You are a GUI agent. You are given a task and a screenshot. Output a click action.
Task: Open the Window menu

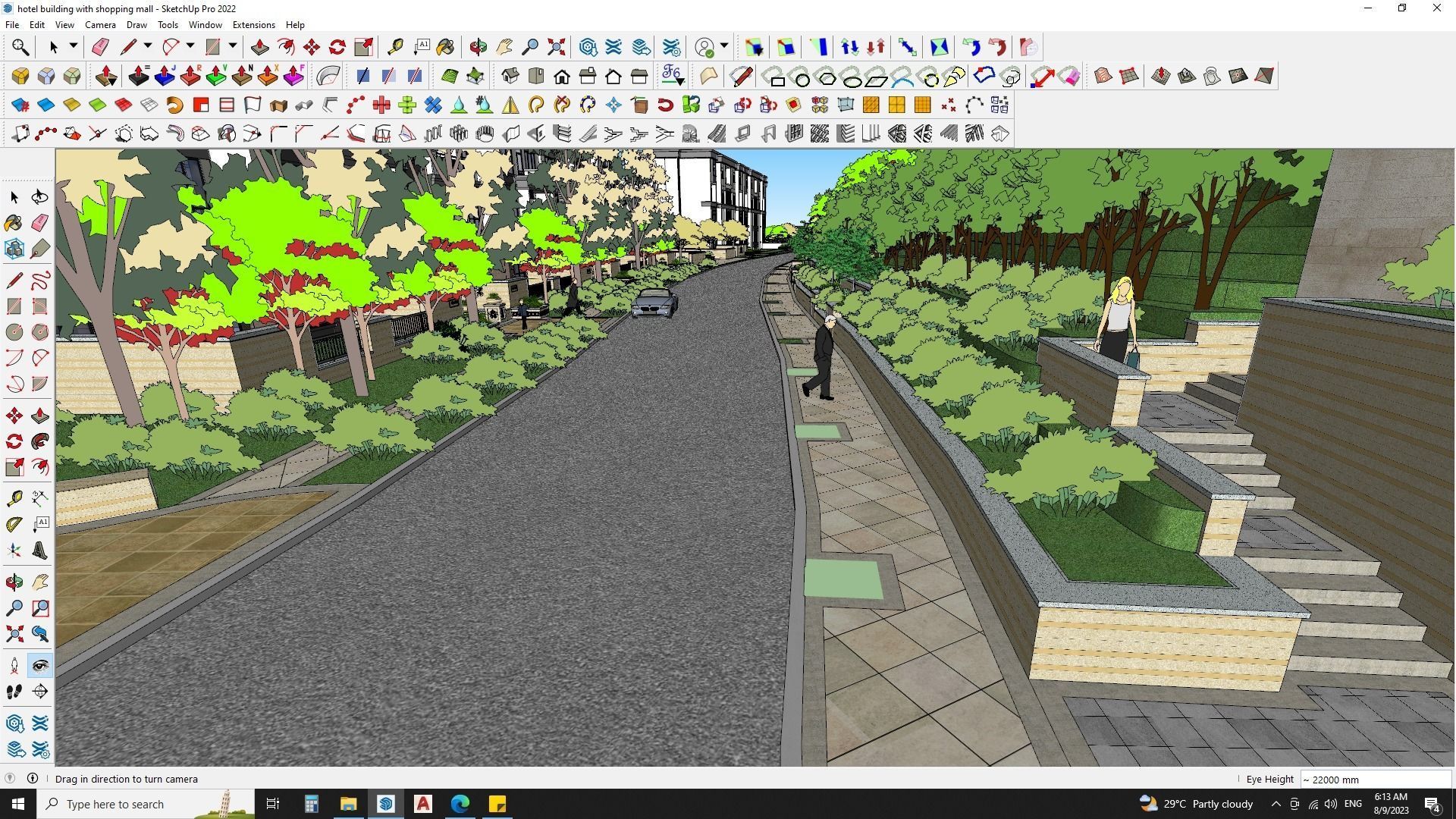tap(205, 25)
